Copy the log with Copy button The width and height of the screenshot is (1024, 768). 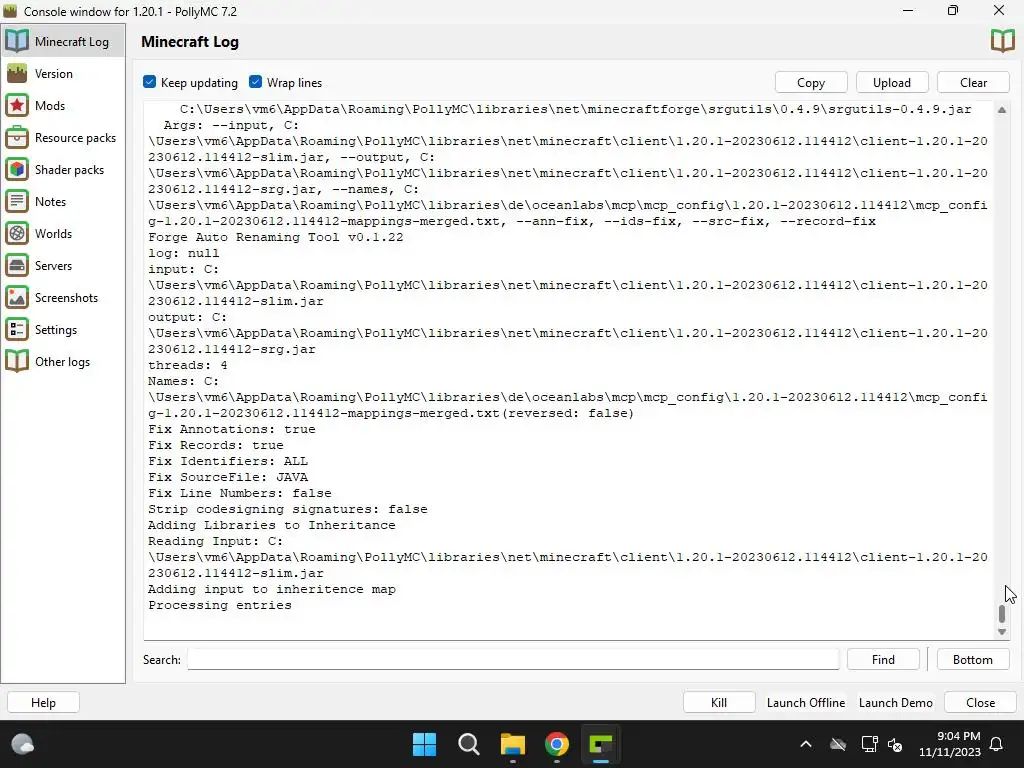(x=811, y=82)
